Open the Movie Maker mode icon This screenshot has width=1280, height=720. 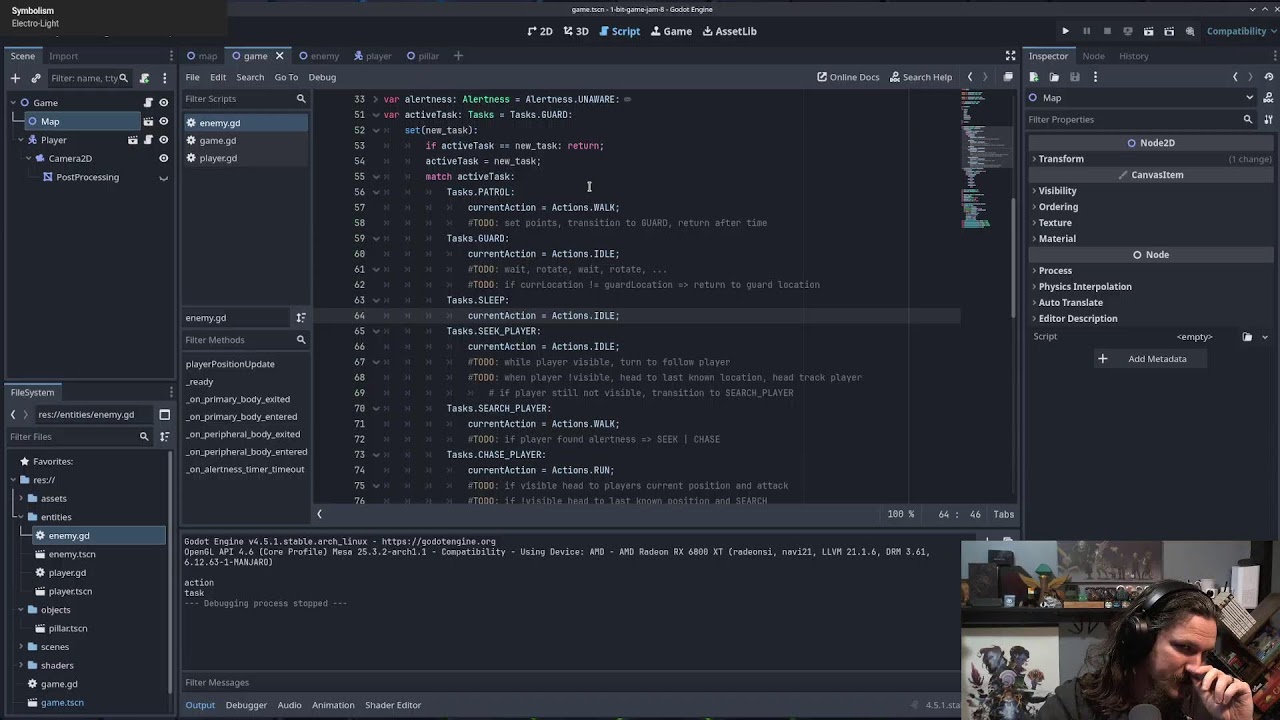[x=1191, y=31]
